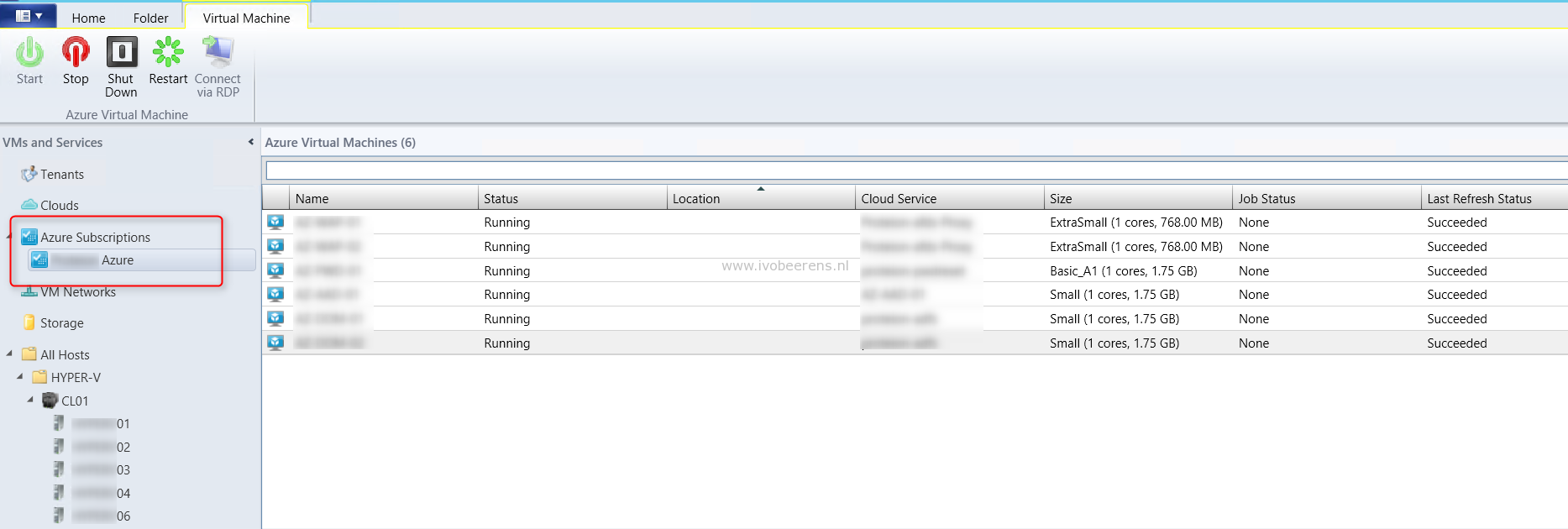
Task: Open VM Networks in navigation tree
Action: pyautogui.click(x=78, y=292)
